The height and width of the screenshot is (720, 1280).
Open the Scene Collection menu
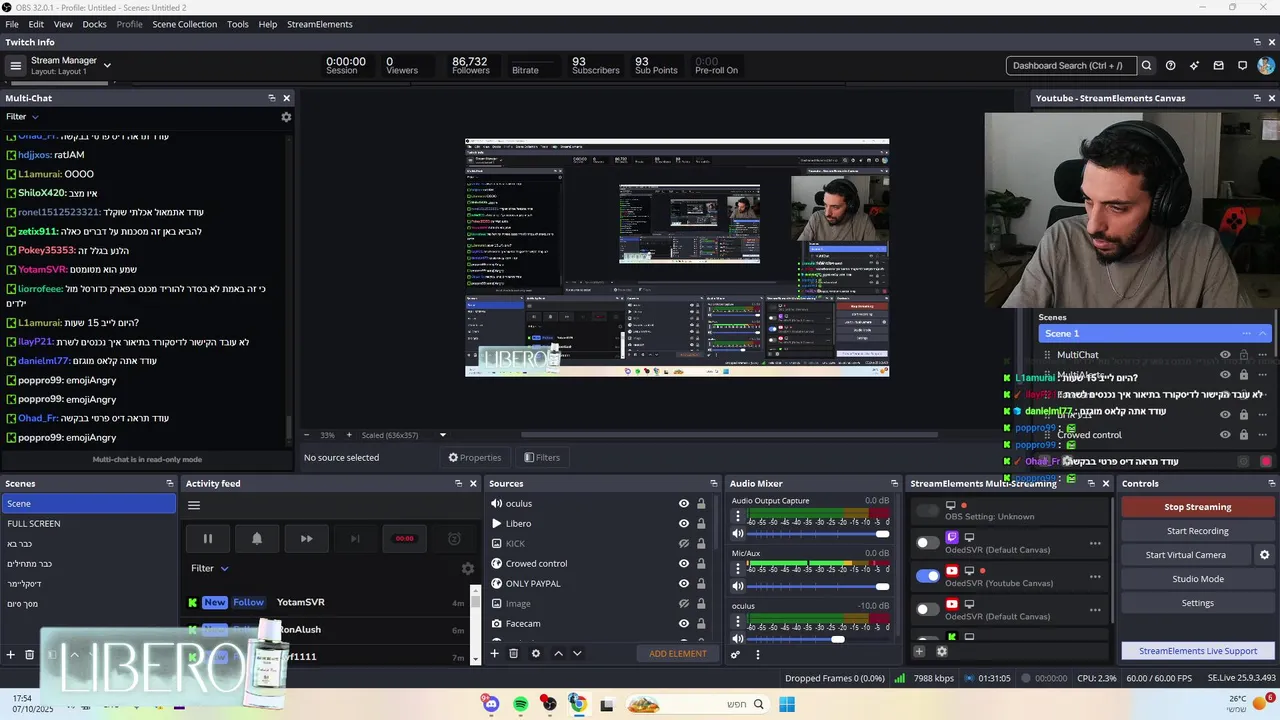click(x=184, y=24)
